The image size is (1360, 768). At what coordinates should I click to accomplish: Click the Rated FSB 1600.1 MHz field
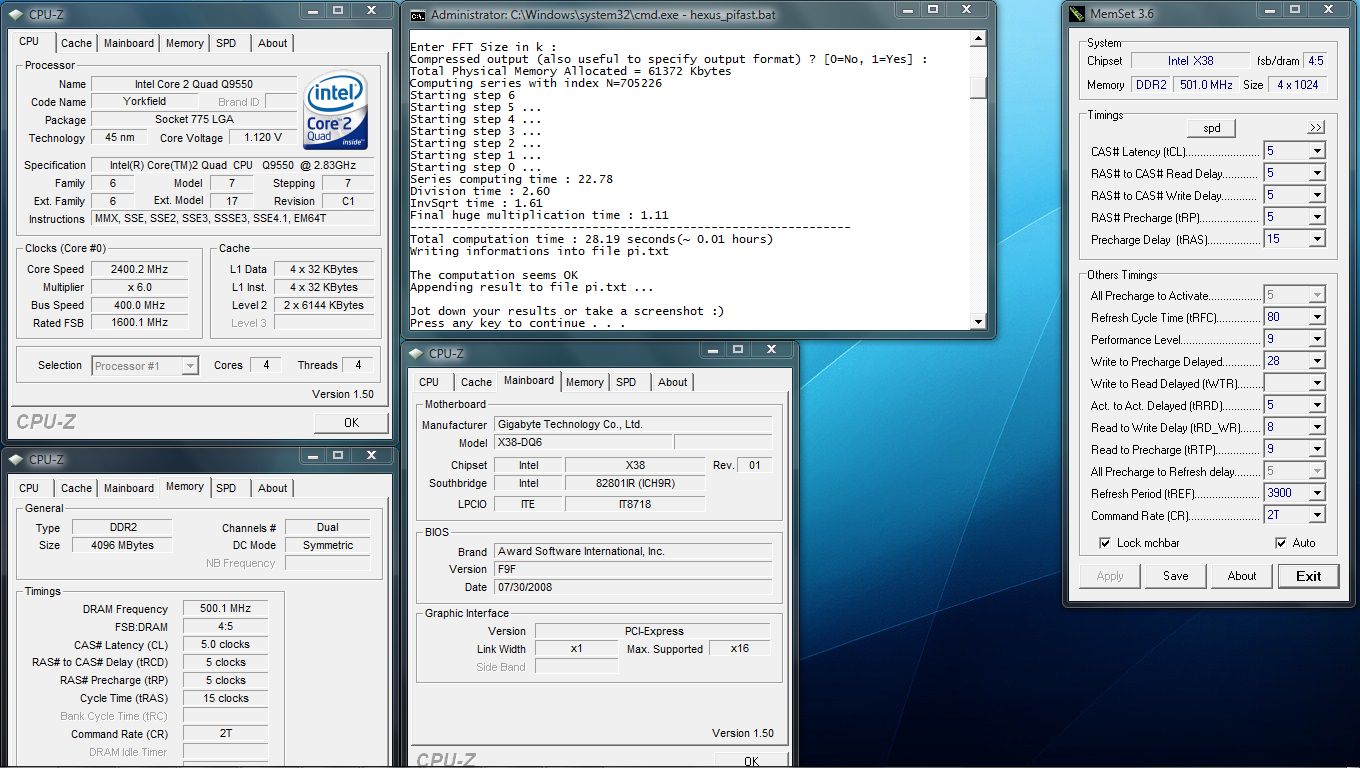tap(139, 323)
